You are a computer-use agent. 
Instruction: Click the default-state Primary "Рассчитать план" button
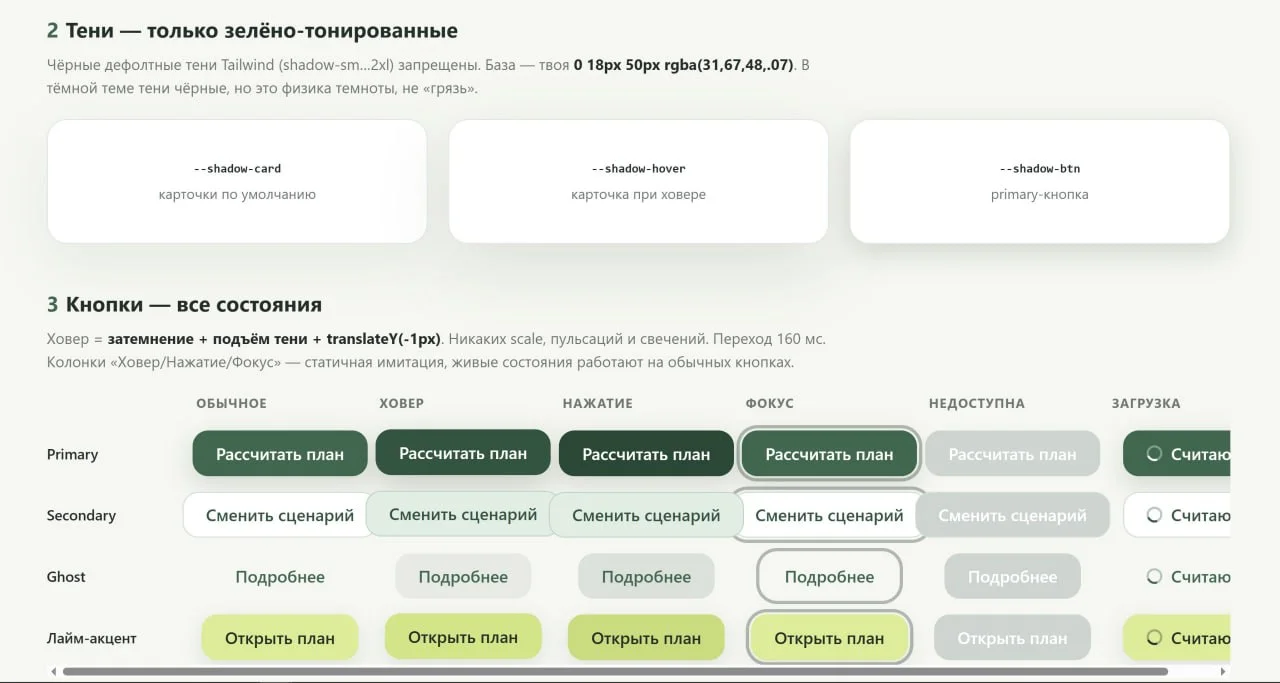pos(280,454)
